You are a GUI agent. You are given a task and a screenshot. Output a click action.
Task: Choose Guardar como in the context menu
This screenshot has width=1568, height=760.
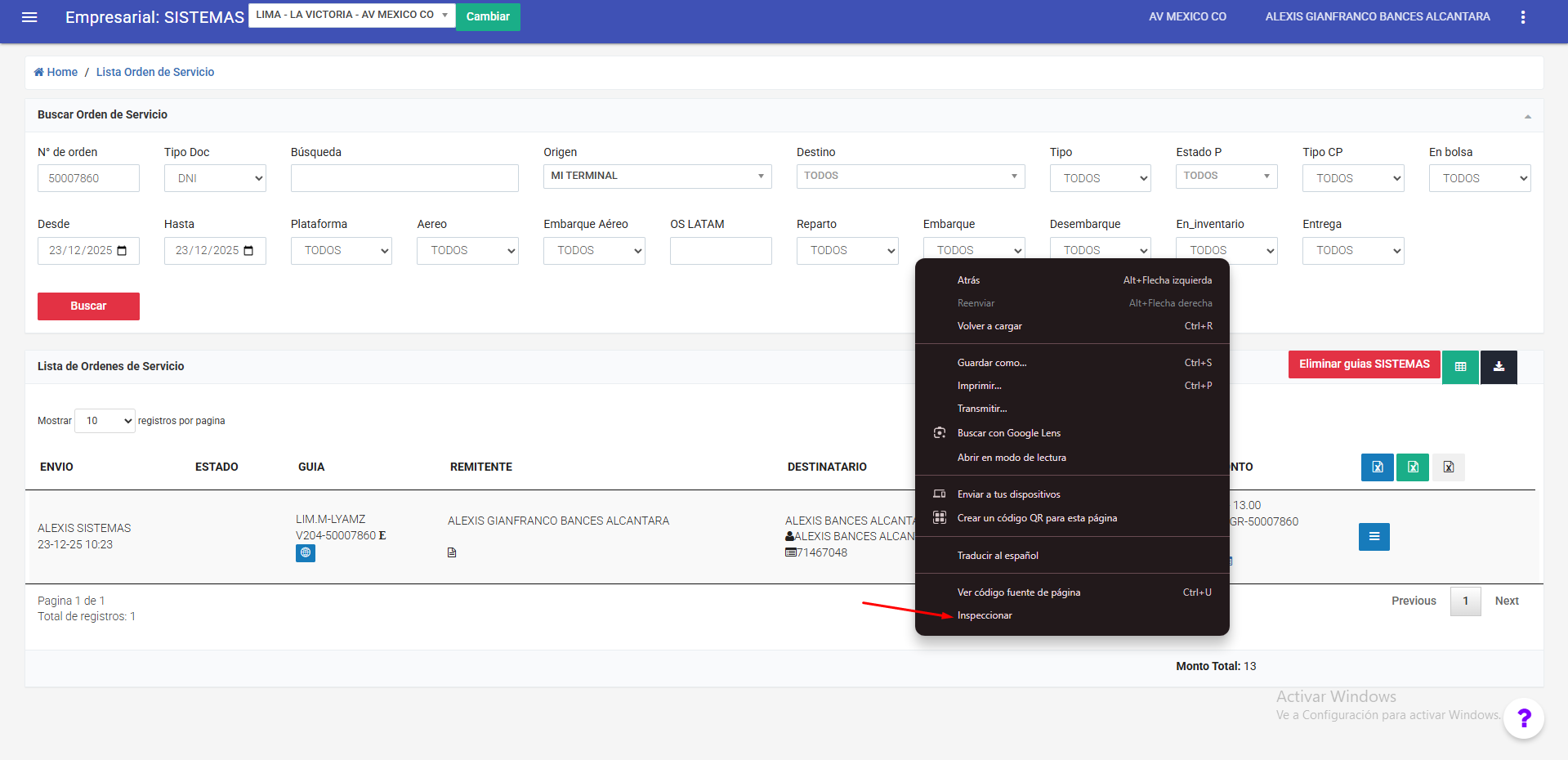(x=992, y=363)
